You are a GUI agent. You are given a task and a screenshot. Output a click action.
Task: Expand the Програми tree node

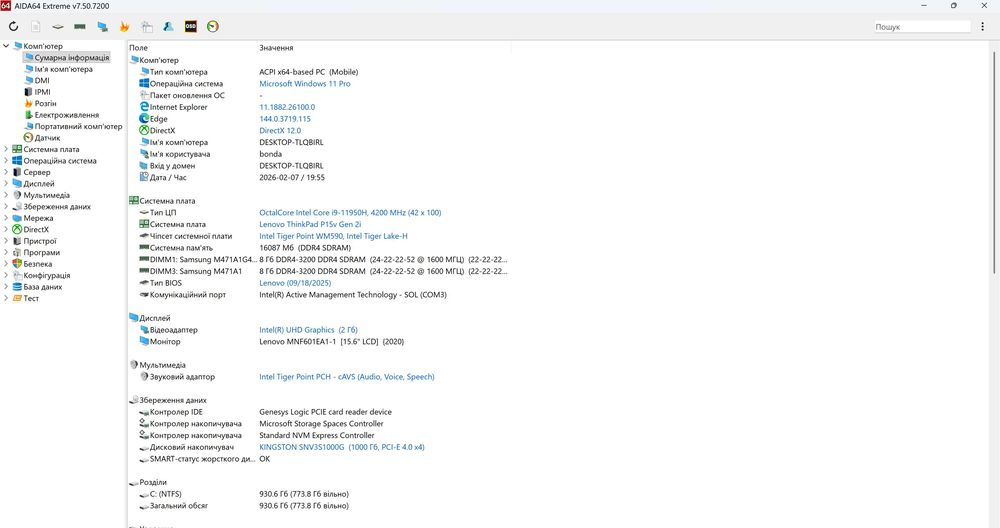[6, 253]
